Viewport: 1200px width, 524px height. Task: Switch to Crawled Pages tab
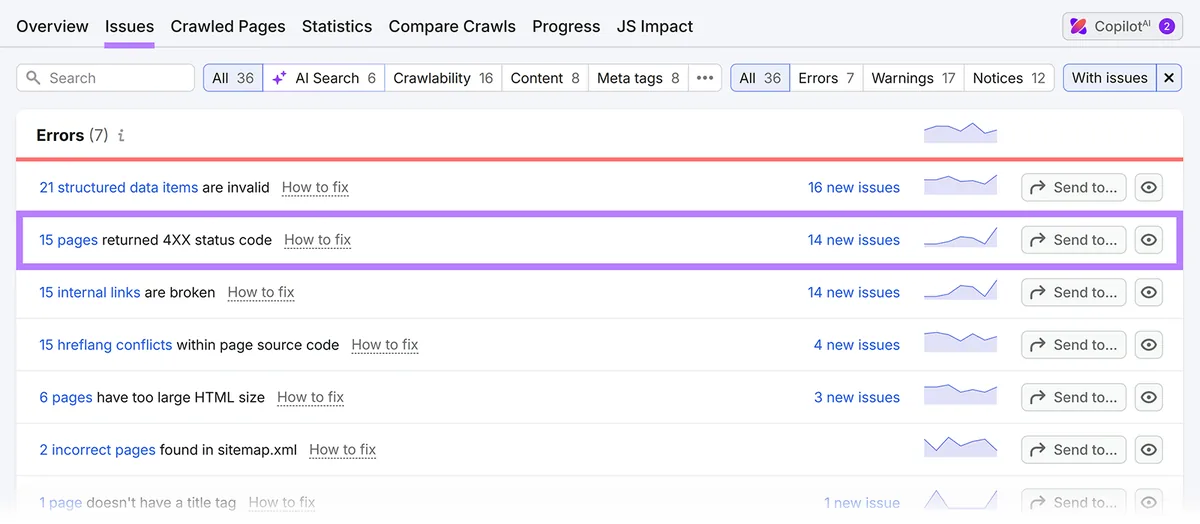pyautogui.click(x=228, y=26)
